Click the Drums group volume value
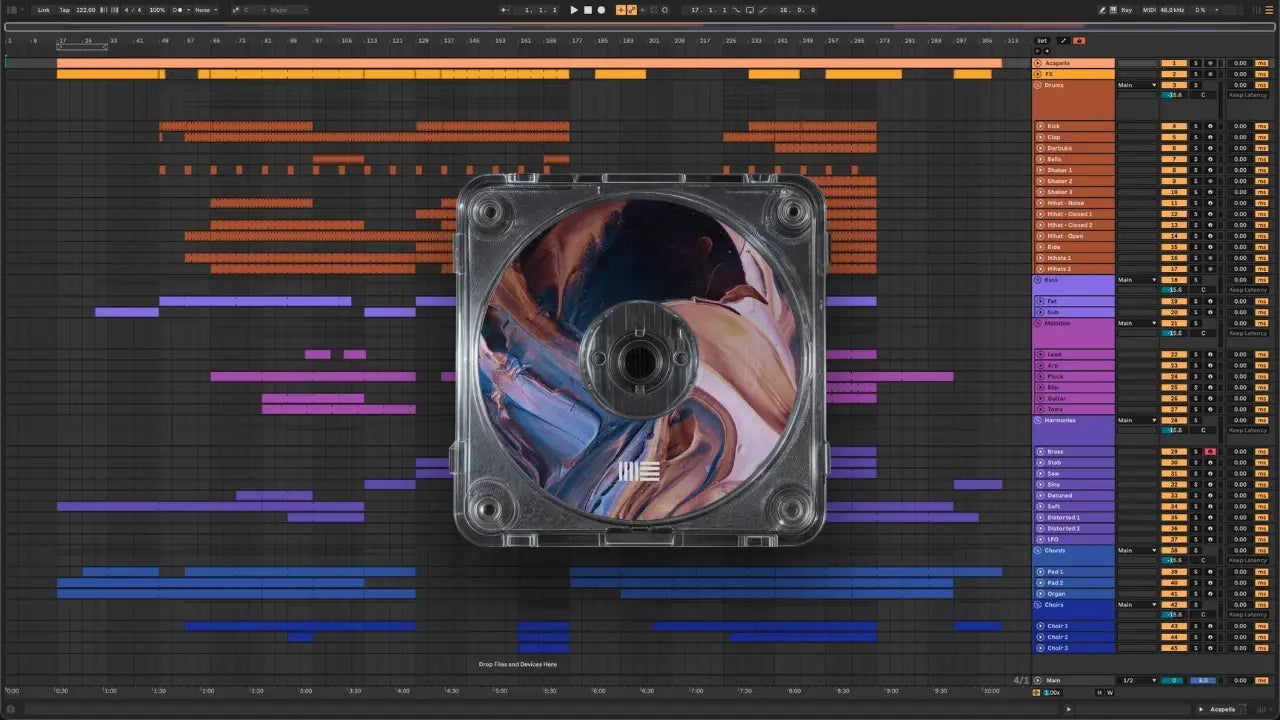Screen dimensions: 1280x720 (1176, 95)
